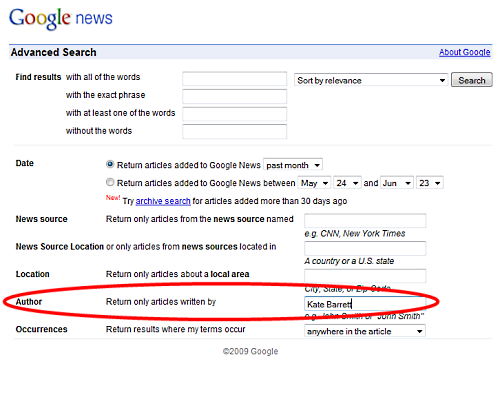Click the Google news logo
500x397 pixels.
tap(61, 18)
